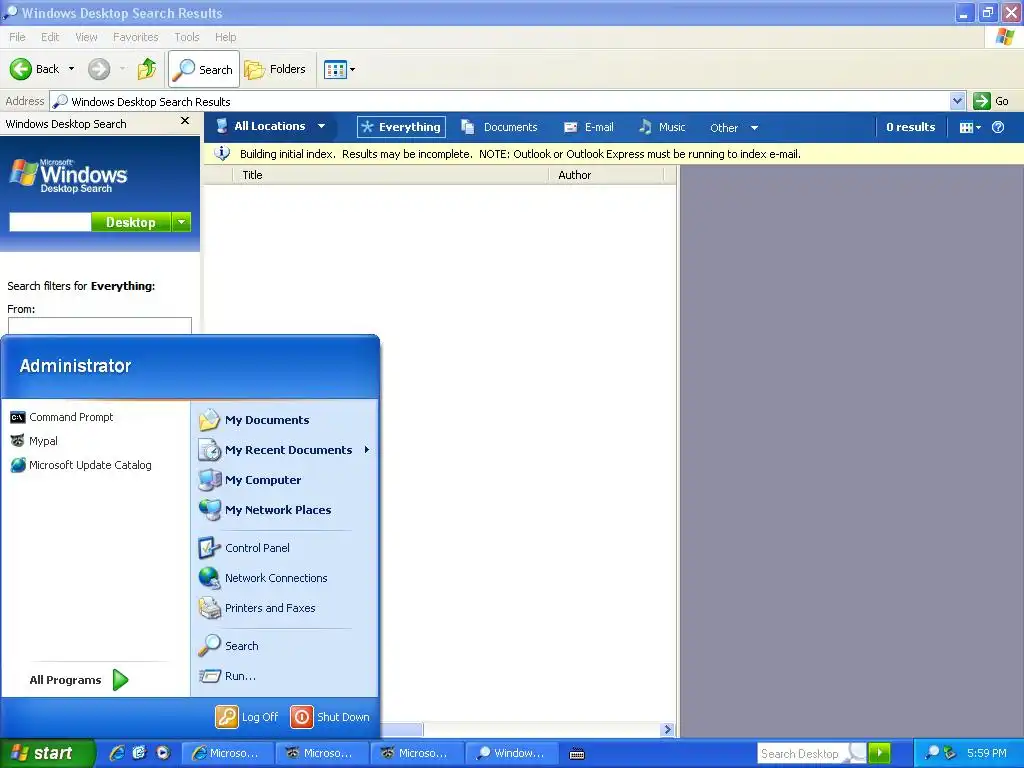Sort results by Author column header
Viewport: 1024px width, 768px height.
click(x=605, y=175)
